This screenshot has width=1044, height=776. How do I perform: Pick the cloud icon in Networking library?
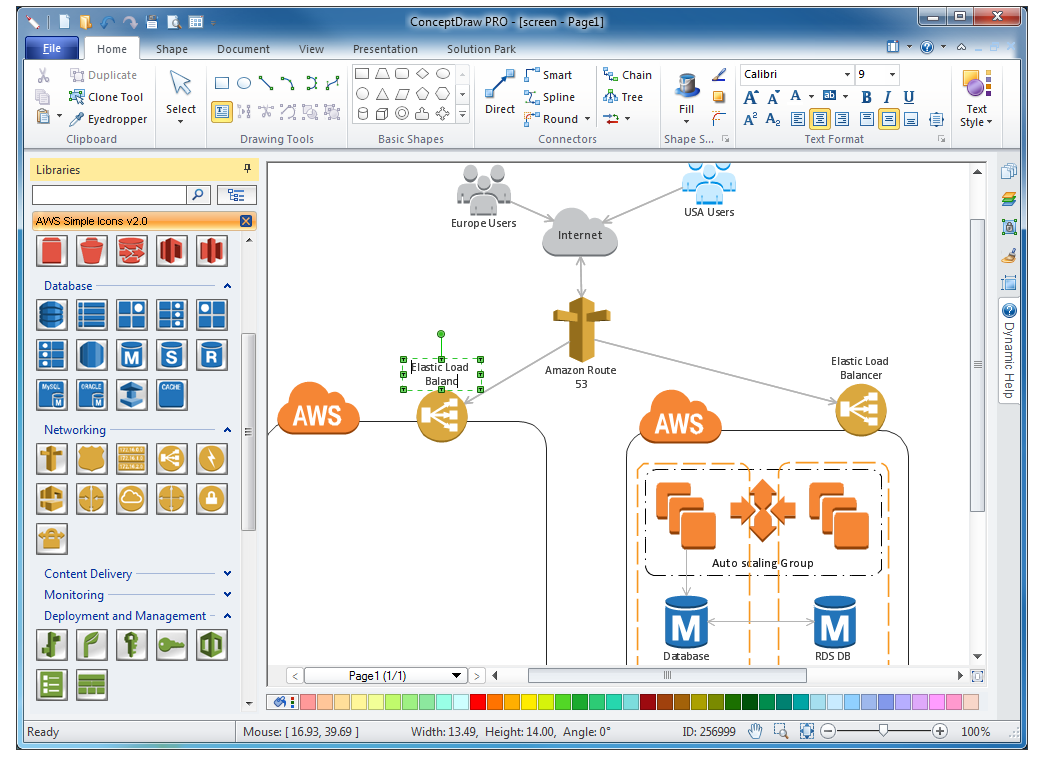tap(132, 499)
